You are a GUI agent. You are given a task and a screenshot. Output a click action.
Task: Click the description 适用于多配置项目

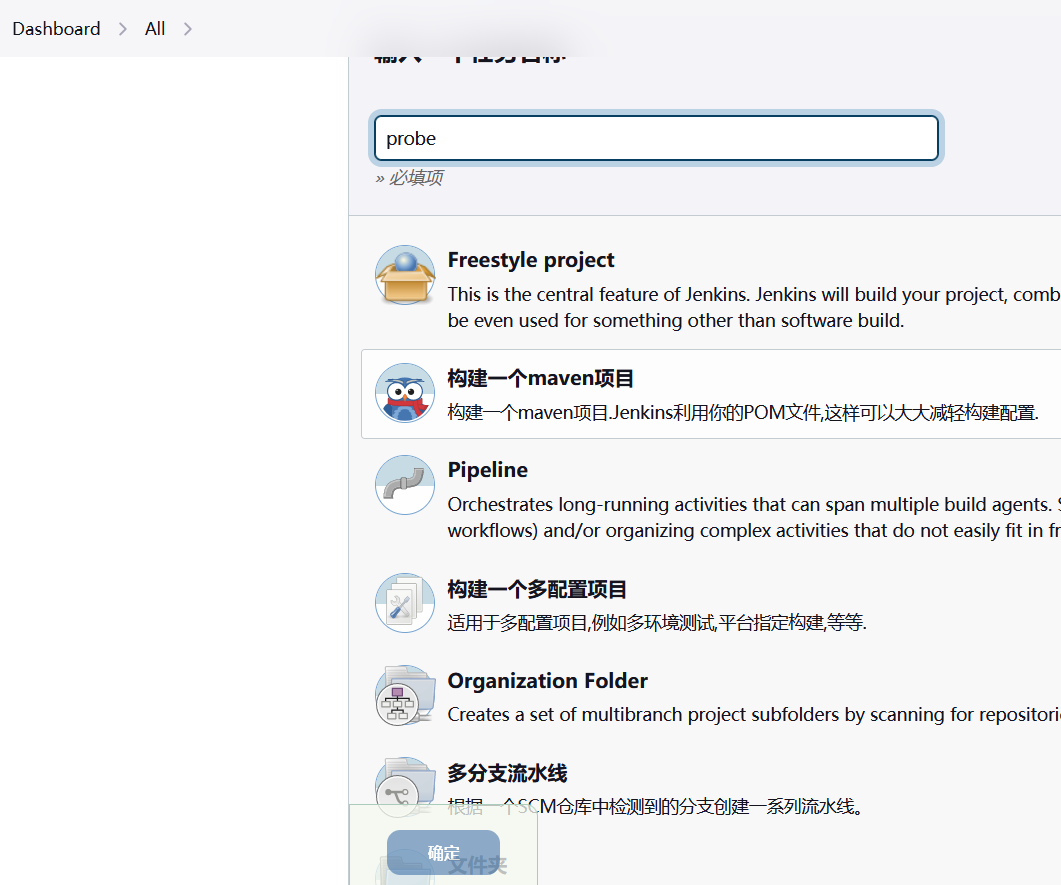[x=656, y=622]
